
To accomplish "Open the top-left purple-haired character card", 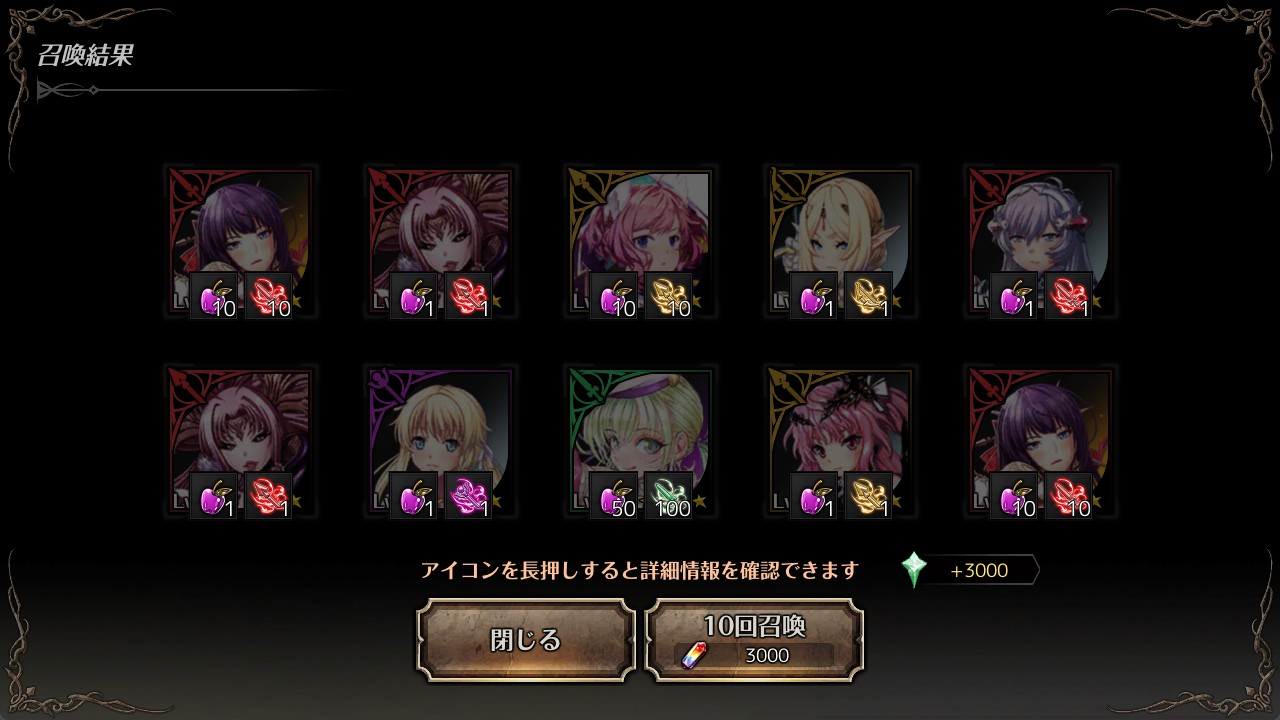I will tap(240, 241).
